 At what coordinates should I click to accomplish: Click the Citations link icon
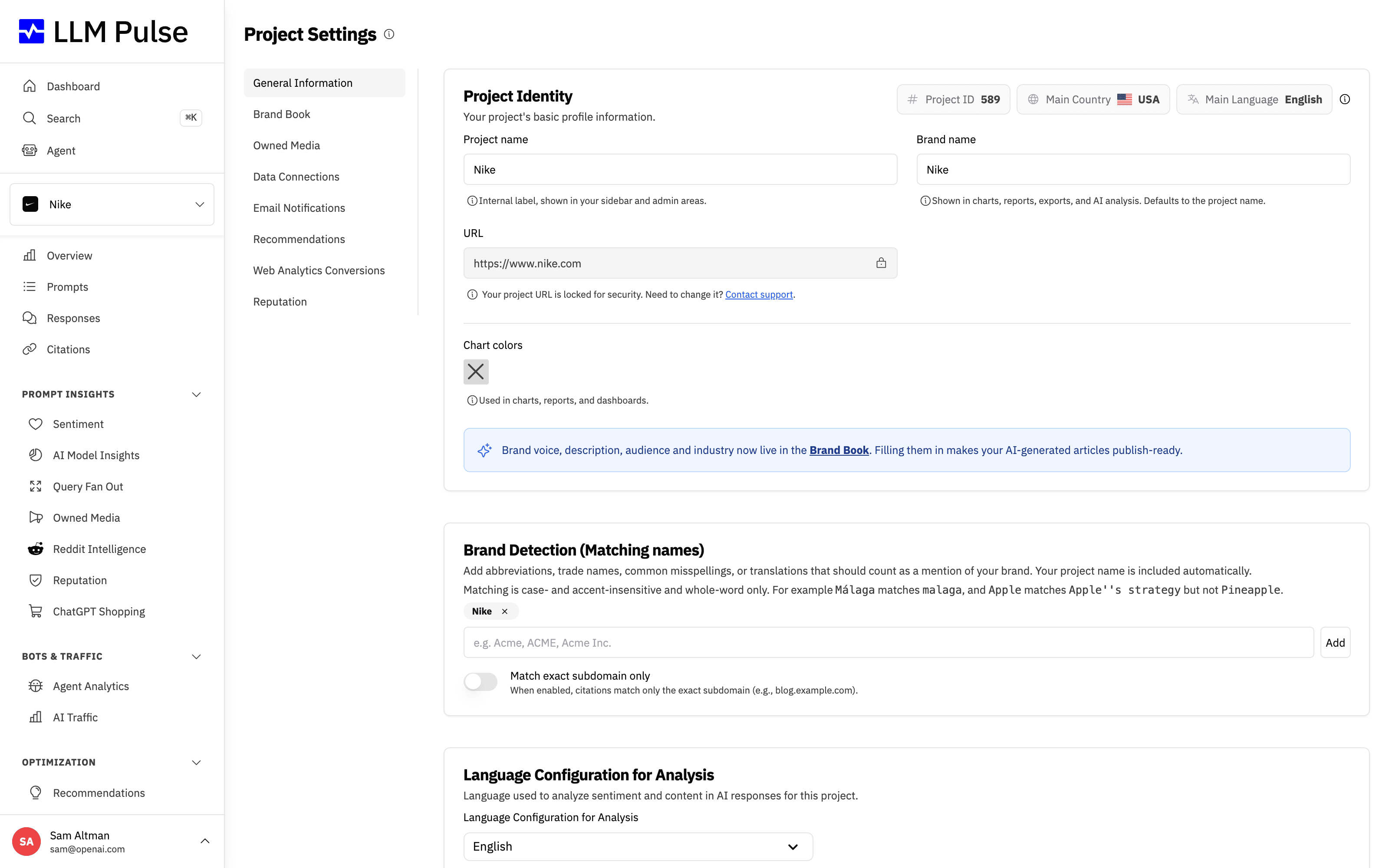pyautogui.click(x=29, y=349)
